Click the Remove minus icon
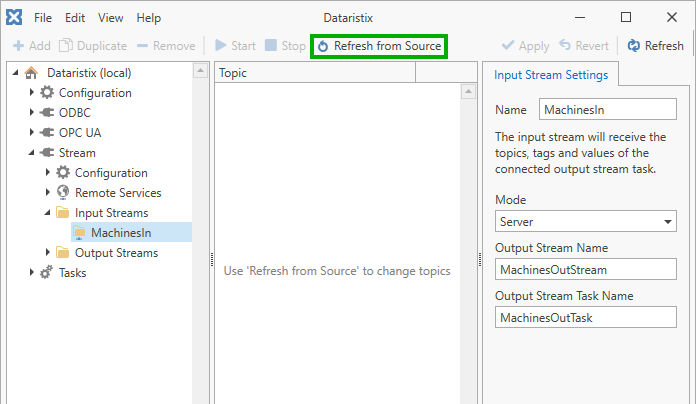The width and height of the screenshot is (696, 404). coord(142,46)
